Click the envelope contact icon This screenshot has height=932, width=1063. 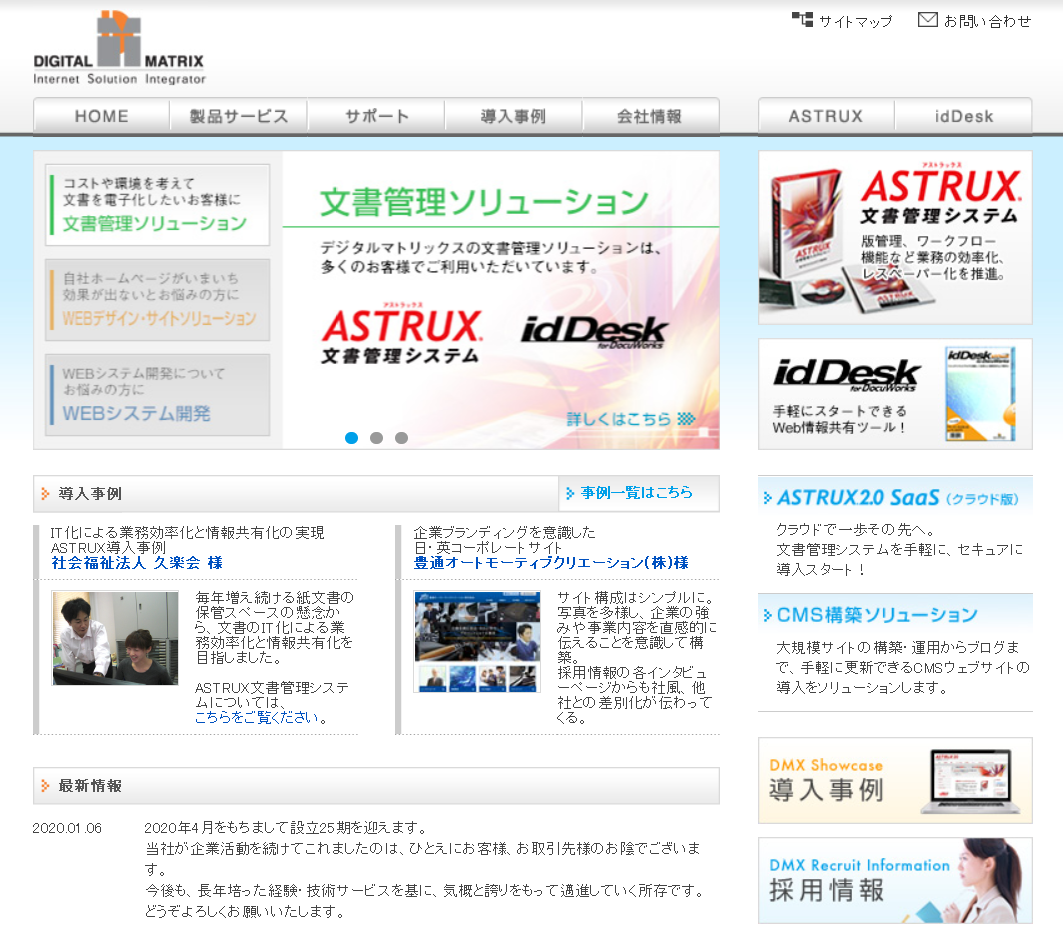click(x=927, y=20)
